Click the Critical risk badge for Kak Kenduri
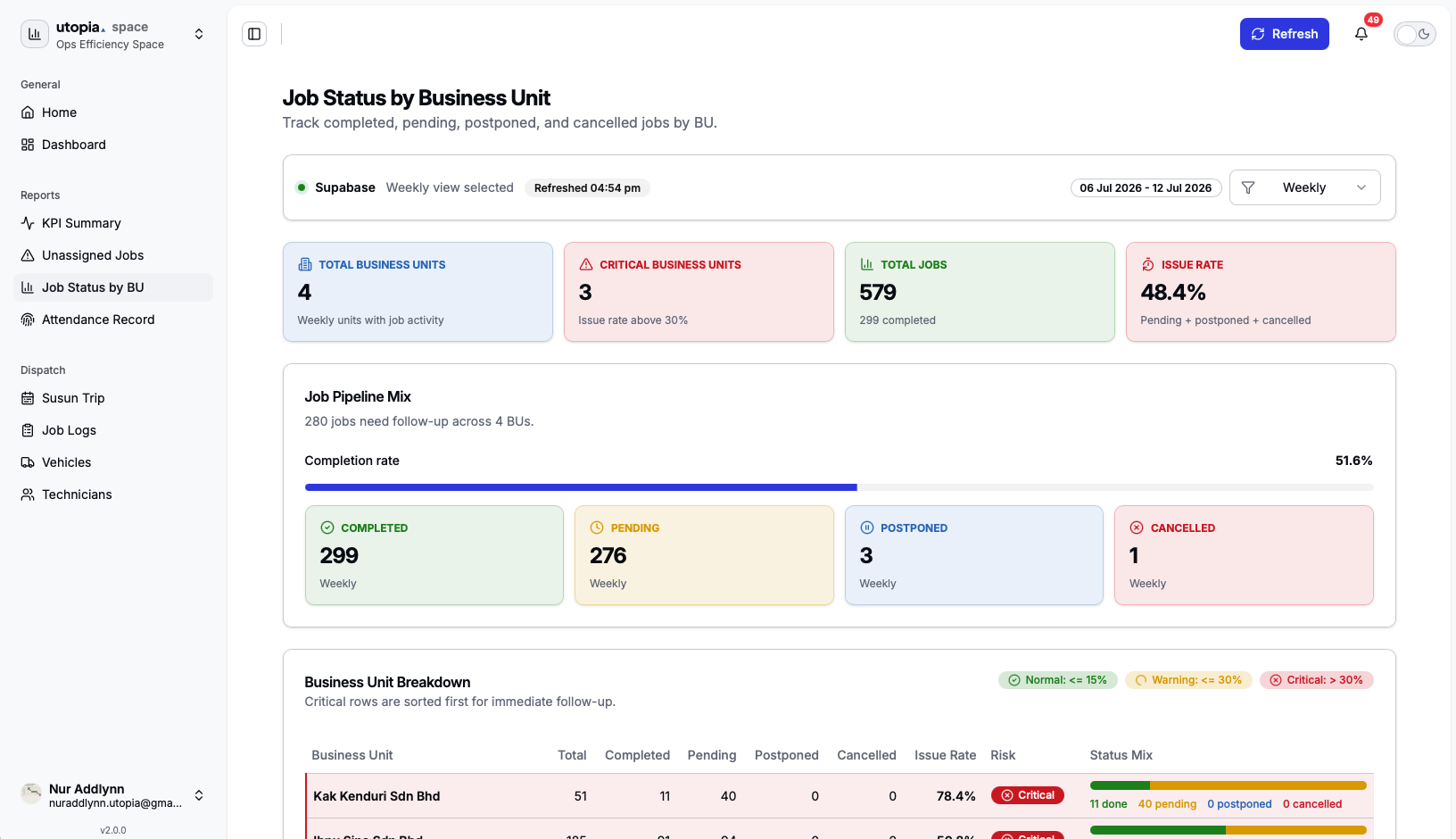1456x839 pixels. (x=1028, y=795)
